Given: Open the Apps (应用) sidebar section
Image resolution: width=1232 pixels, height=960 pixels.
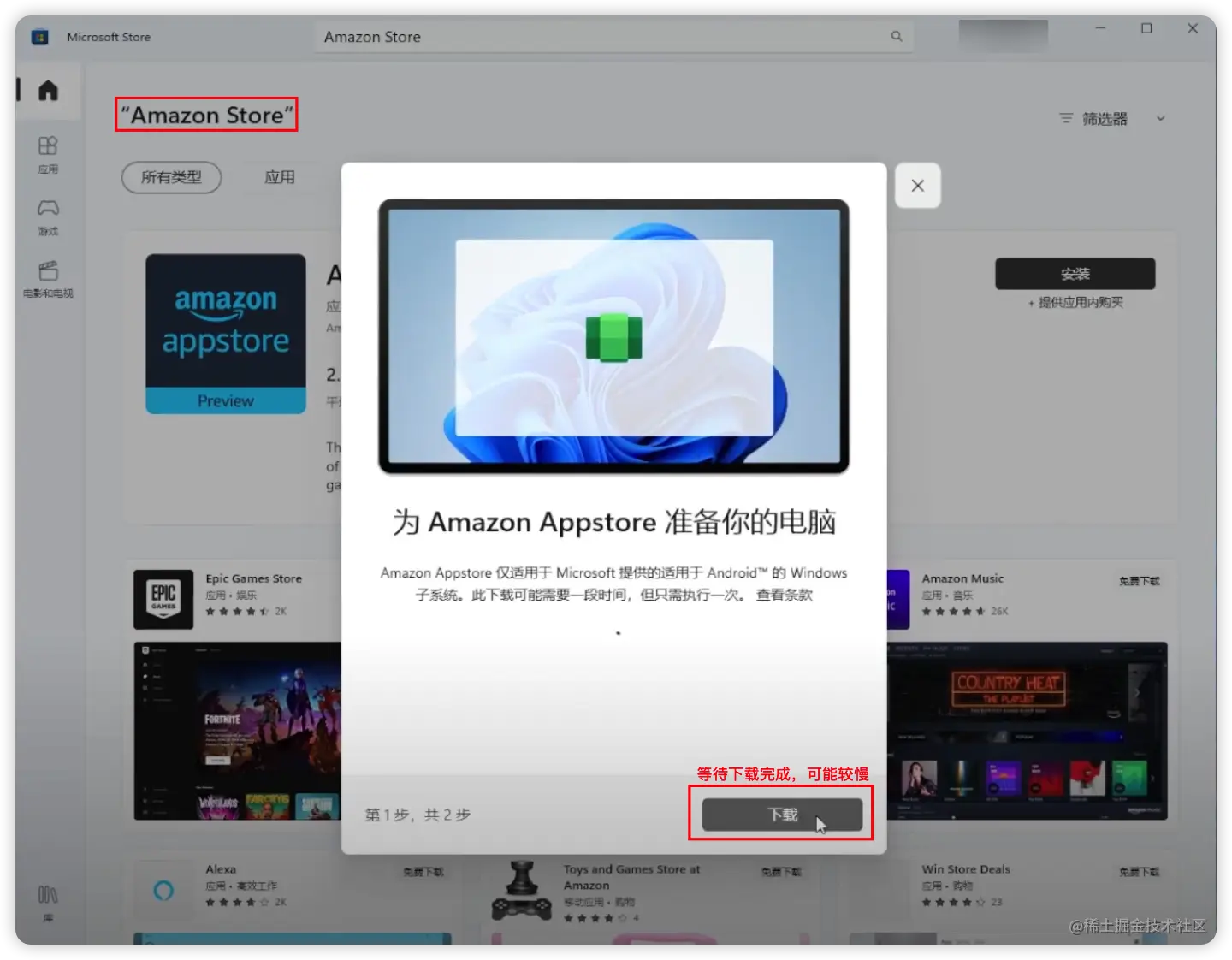Looking at the screenshot, I should pos(48,154).
